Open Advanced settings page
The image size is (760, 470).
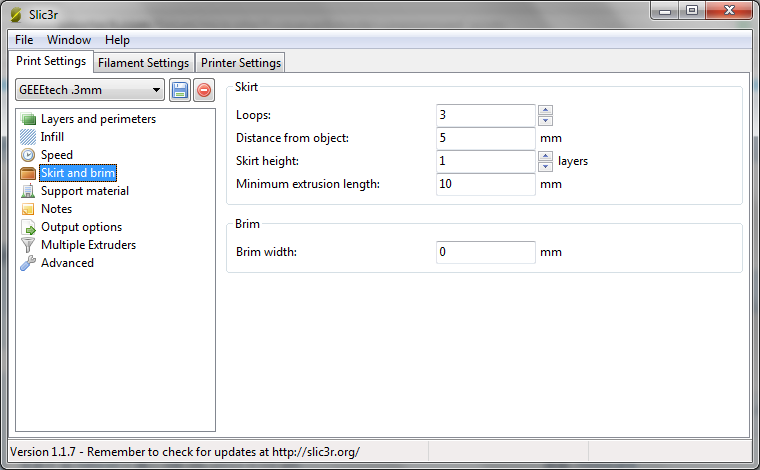point(67,263)
